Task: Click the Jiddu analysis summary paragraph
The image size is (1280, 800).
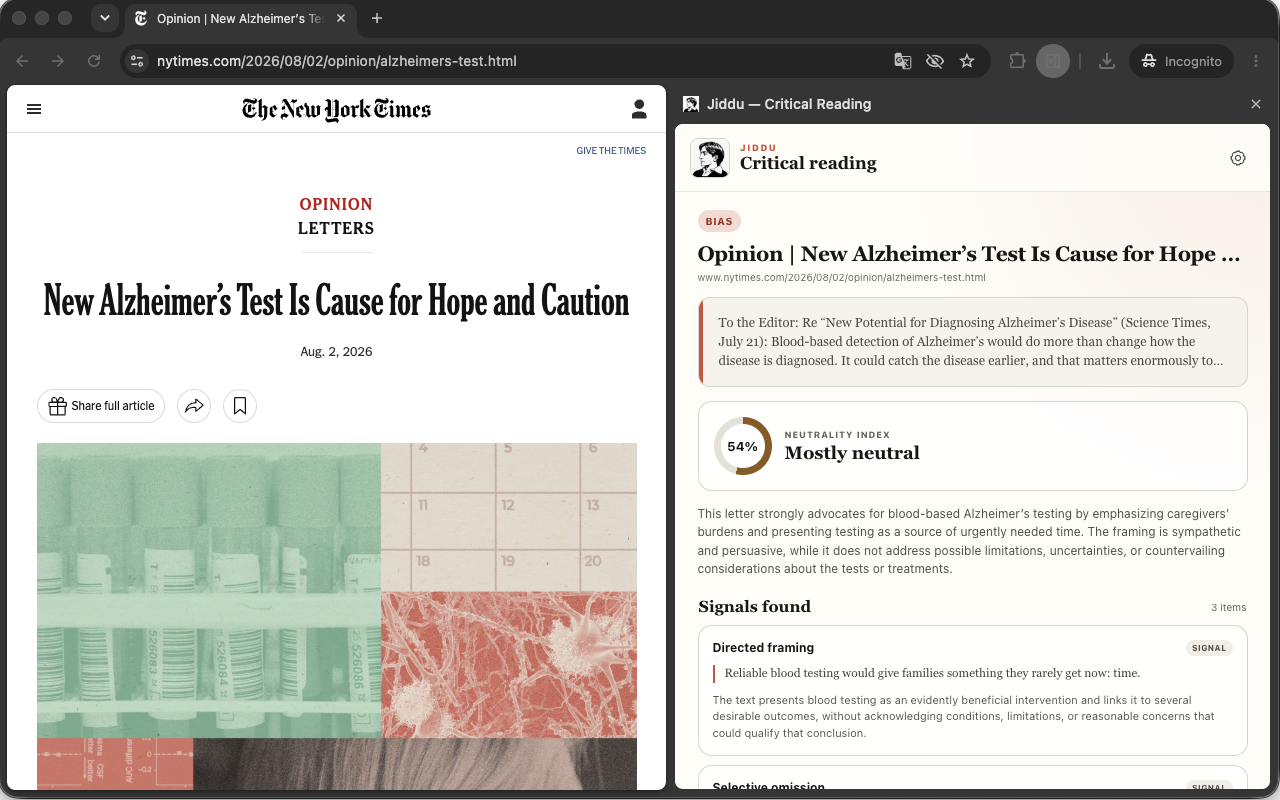Action: (x=968, y=541)
